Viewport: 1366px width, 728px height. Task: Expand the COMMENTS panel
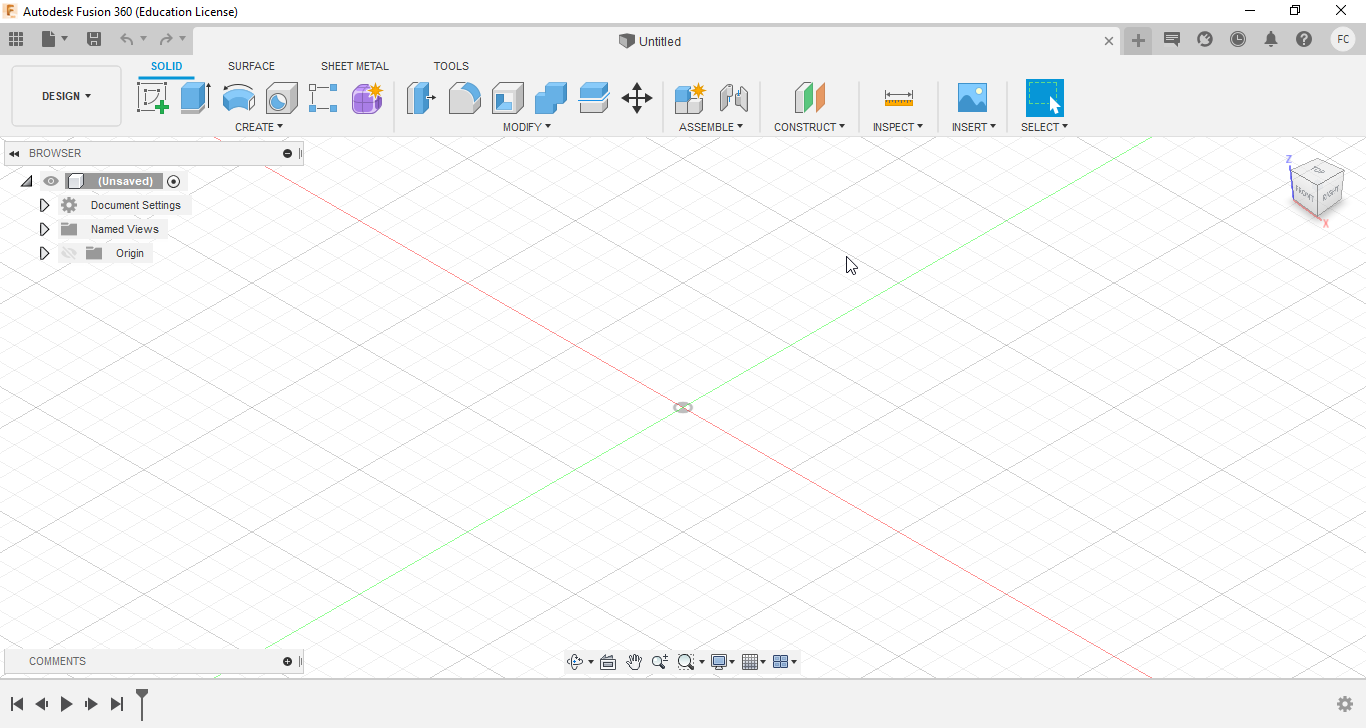coord(288,661)
